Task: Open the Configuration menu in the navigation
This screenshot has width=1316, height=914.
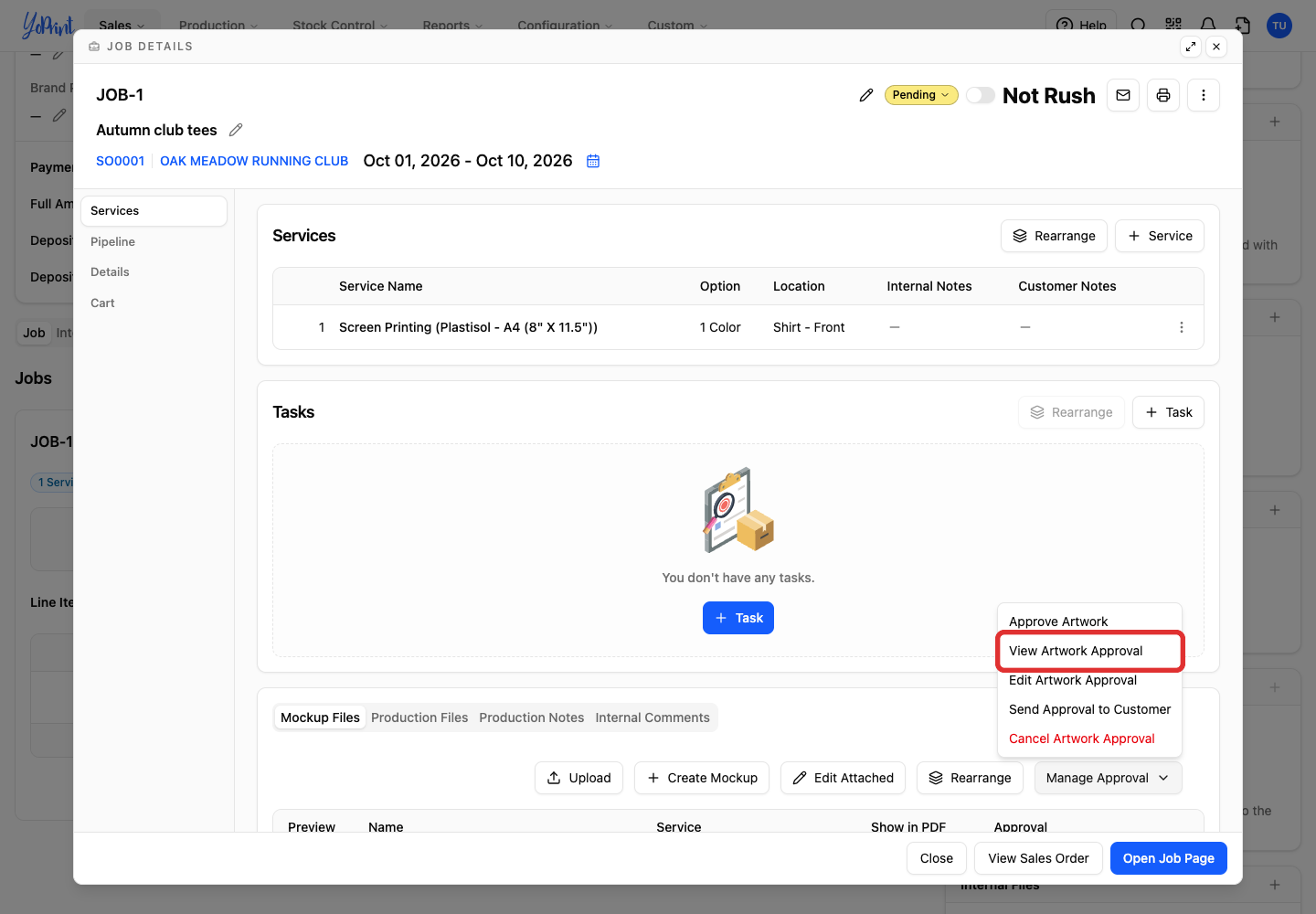Action: point(565,25)
